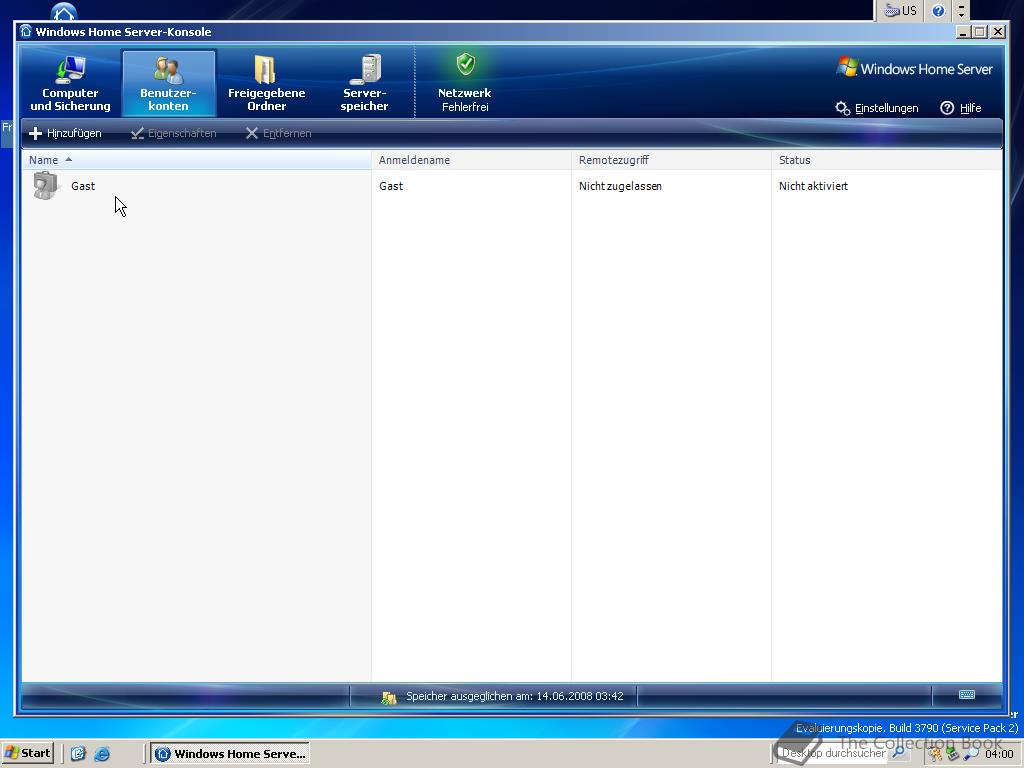This screenshot has width=1024, height=768.
Task: Click the Gast login name cell
Action: pos(391,186)
